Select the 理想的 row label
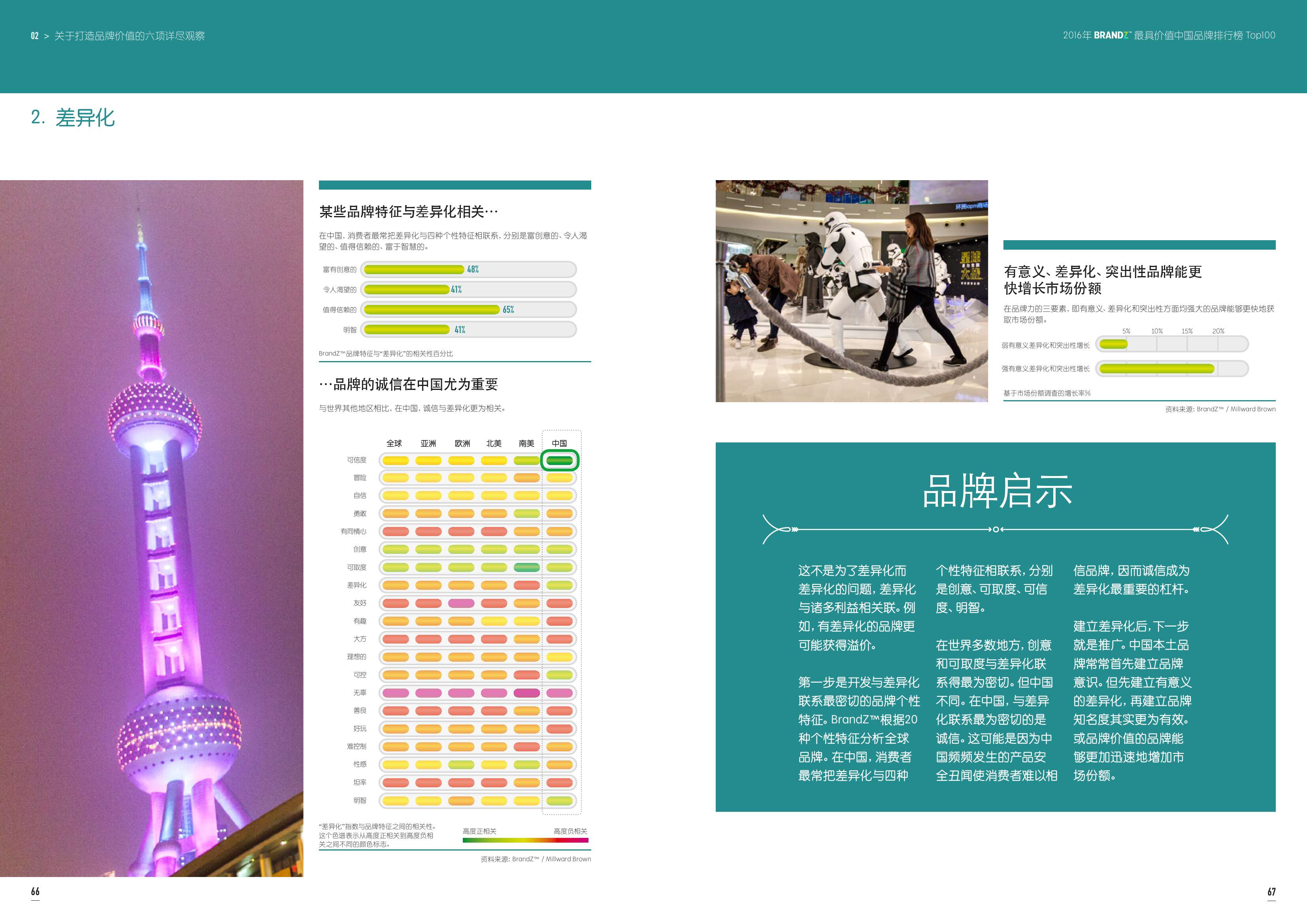 (x=357, y=657)
